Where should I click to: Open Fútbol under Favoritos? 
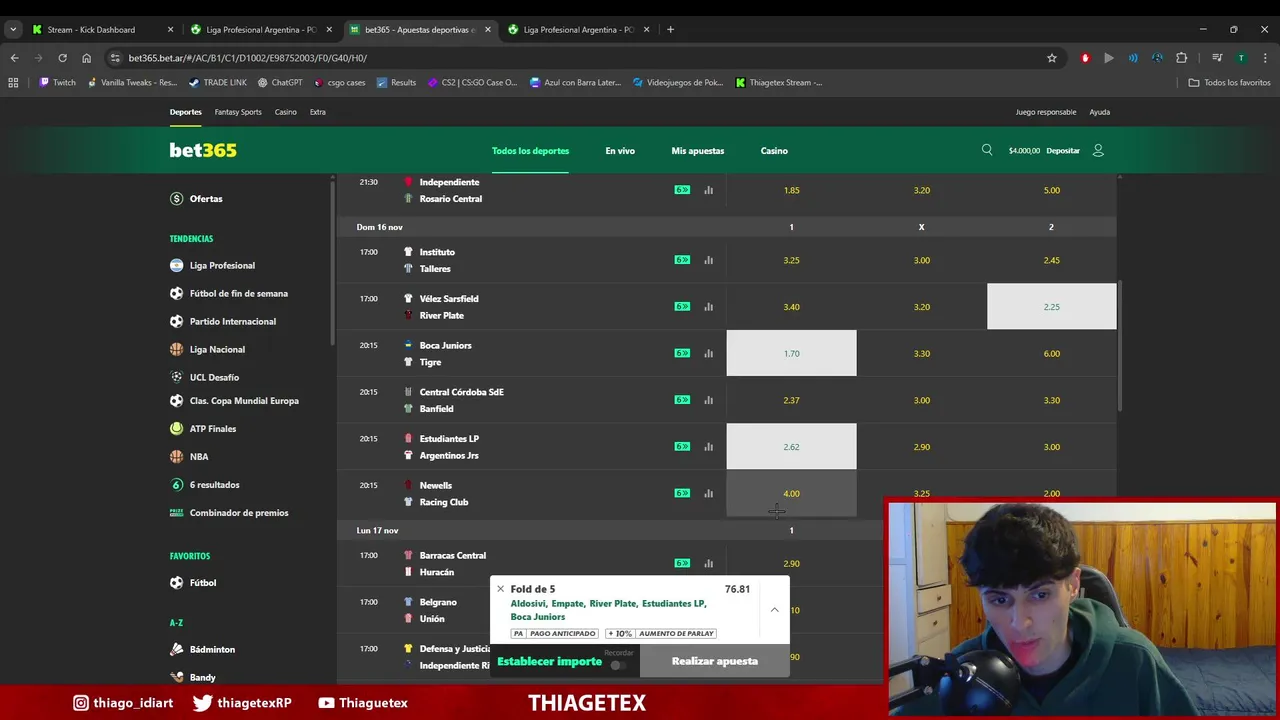coord(203,583)
